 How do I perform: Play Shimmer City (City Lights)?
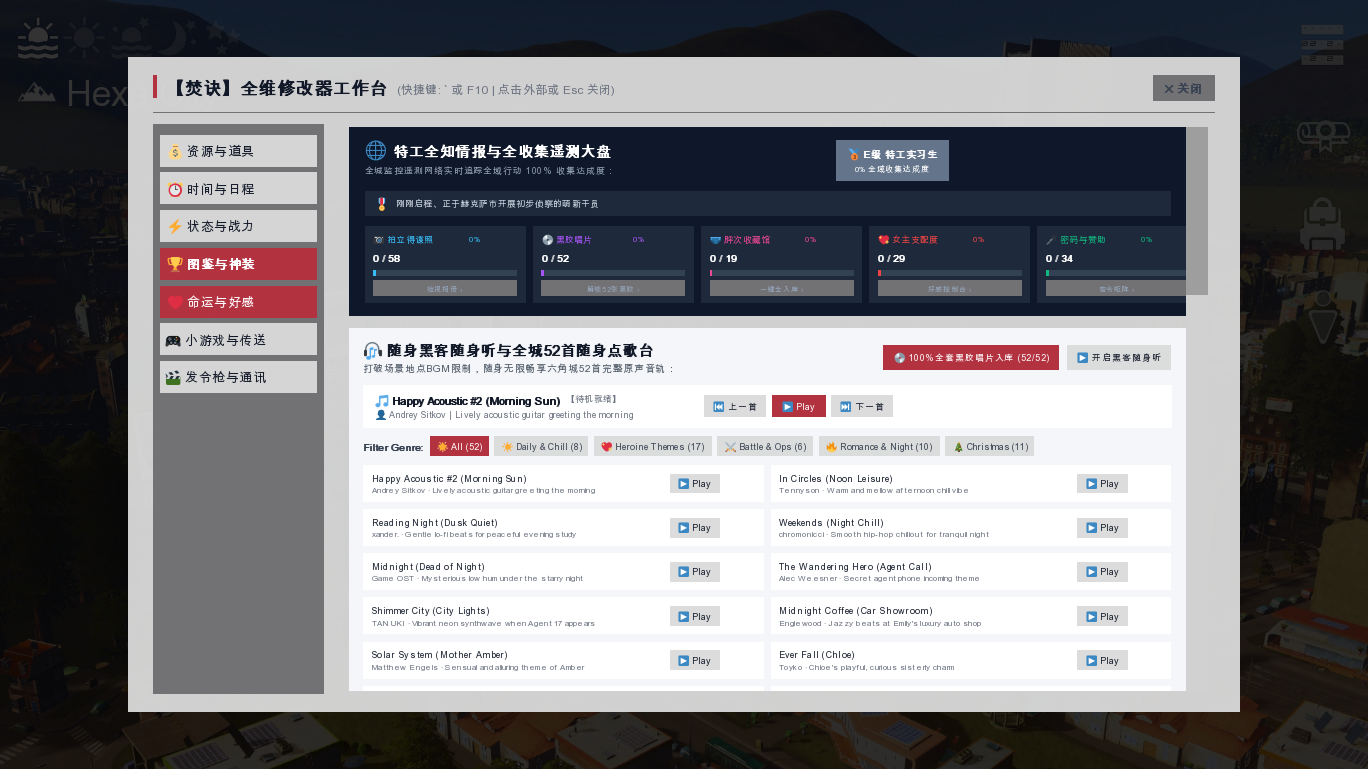(x=695, y=617)
